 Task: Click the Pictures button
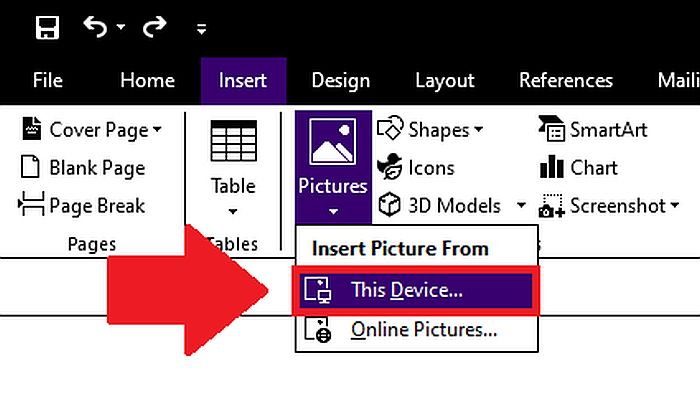pyautogui.click(x=333, y=167)
